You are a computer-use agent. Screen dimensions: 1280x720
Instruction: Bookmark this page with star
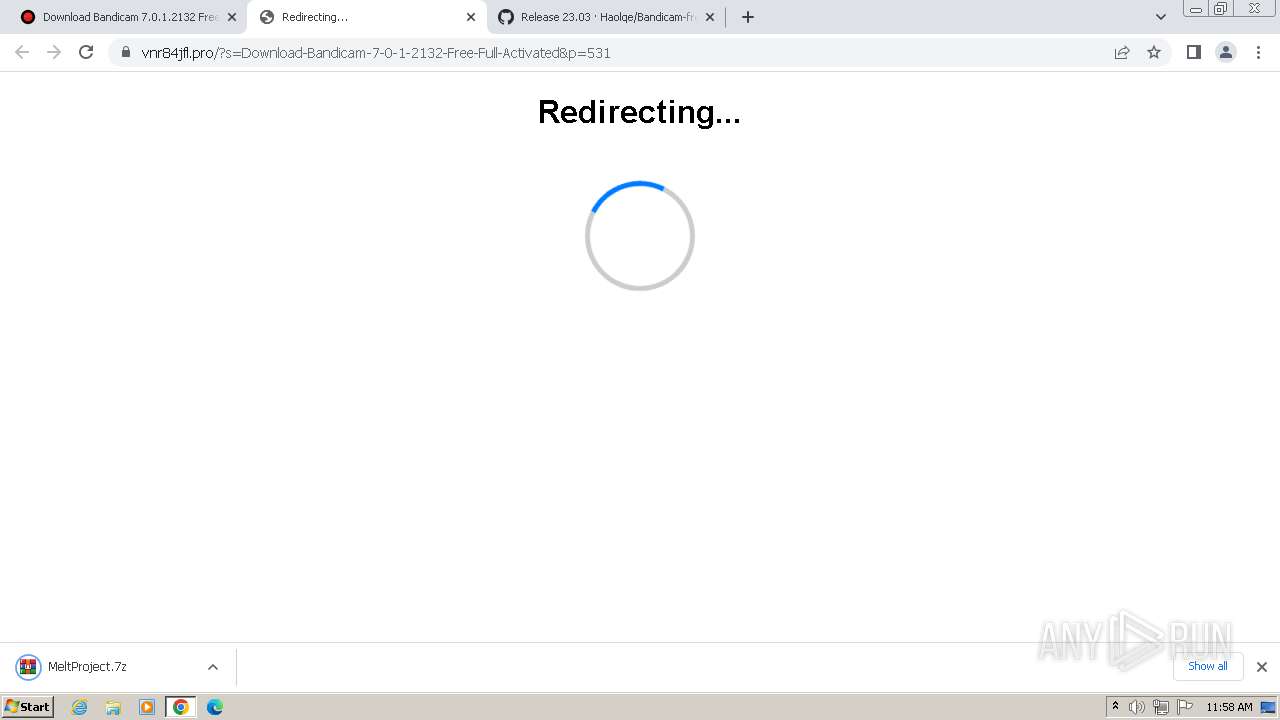1154,52
